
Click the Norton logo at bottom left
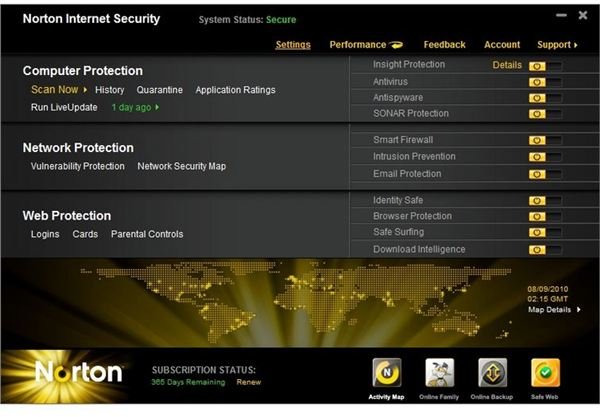pos(78,372)
